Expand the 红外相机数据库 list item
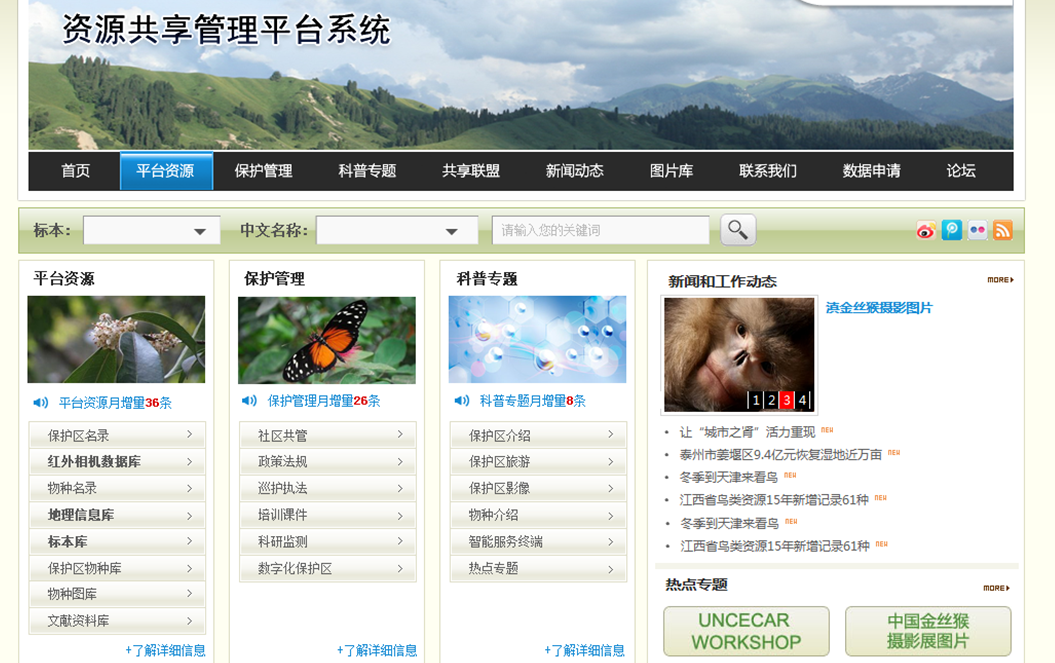 [x=117, y=462]
